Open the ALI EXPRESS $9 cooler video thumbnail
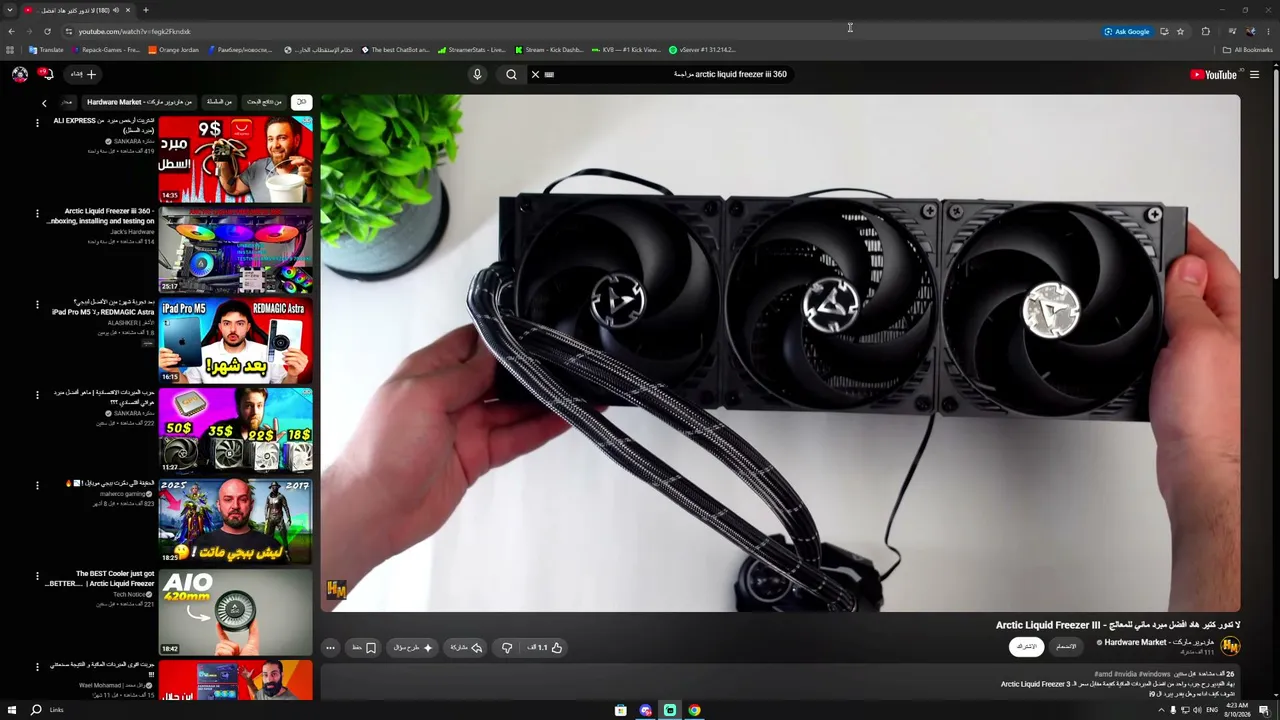 click(235, 159)
